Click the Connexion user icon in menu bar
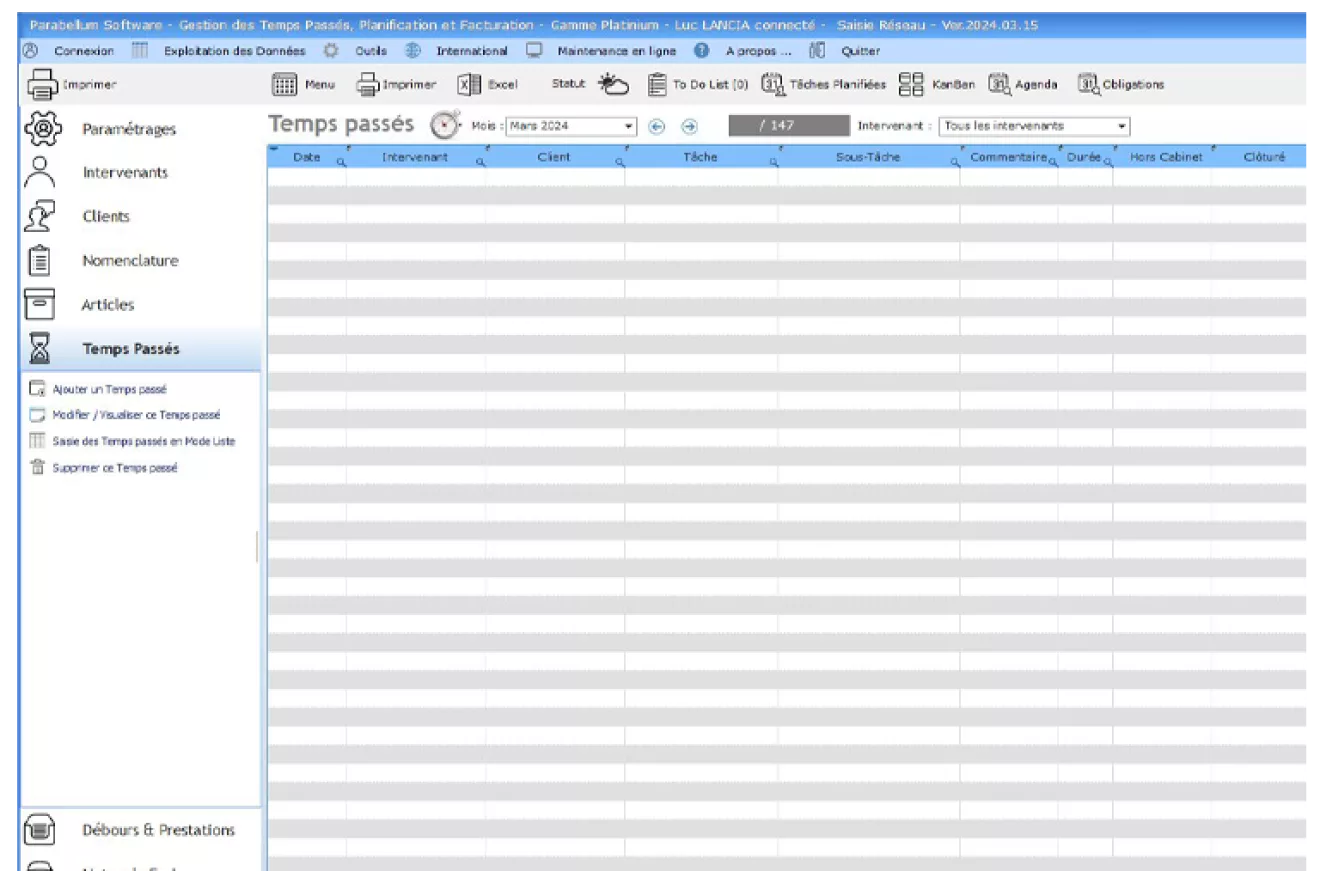This screenshot has width=1320, height=871. (30, 51)
